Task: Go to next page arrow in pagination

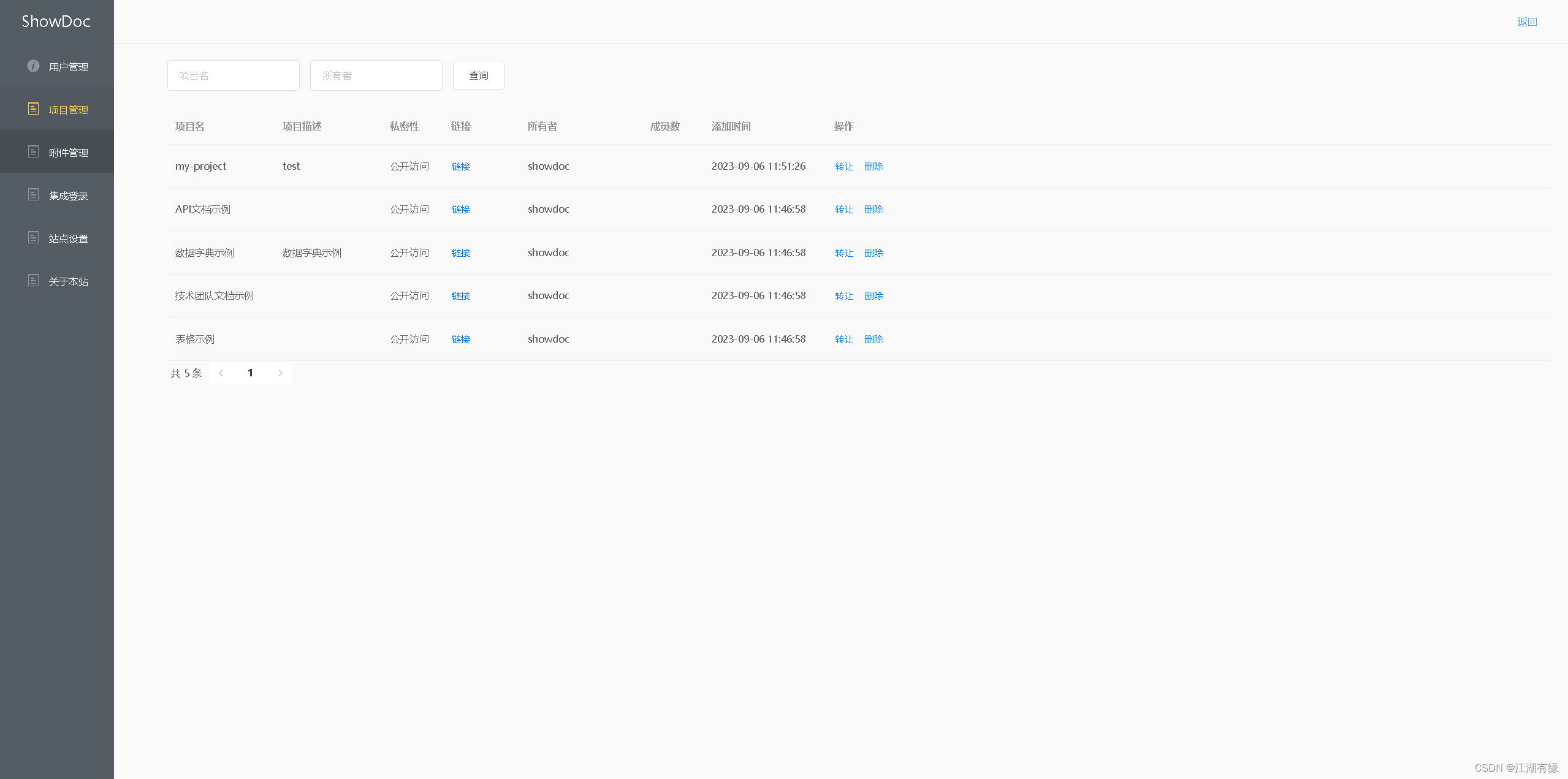Action: pyautogui.click(x=280, y=373)
